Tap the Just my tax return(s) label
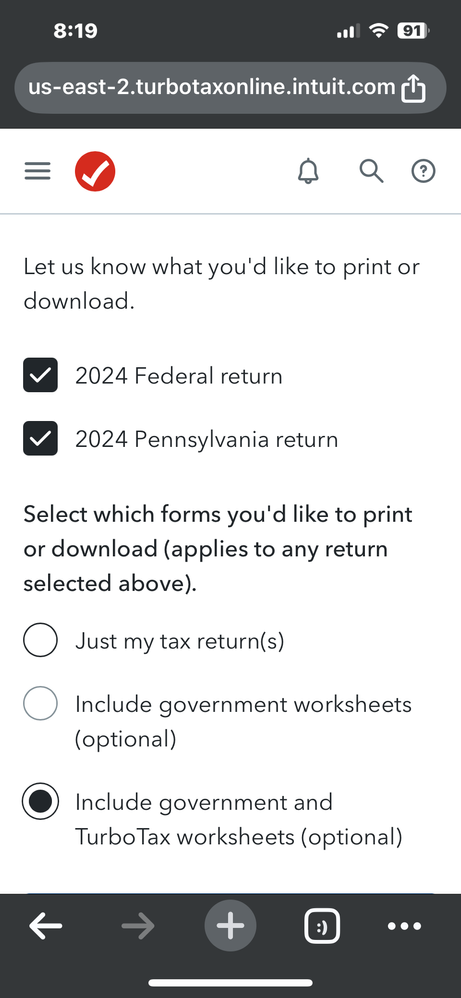Screen dimensions: 461x998 (x=180, y=641)
